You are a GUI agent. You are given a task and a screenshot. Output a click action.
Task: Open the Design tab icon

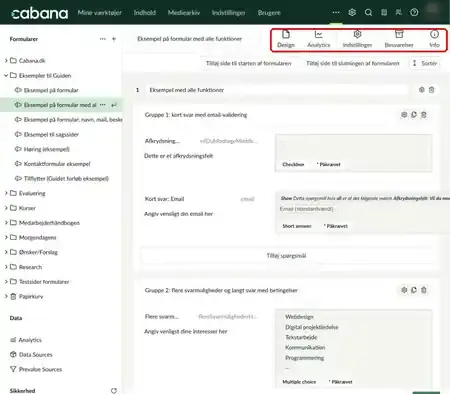coord(286,34)
